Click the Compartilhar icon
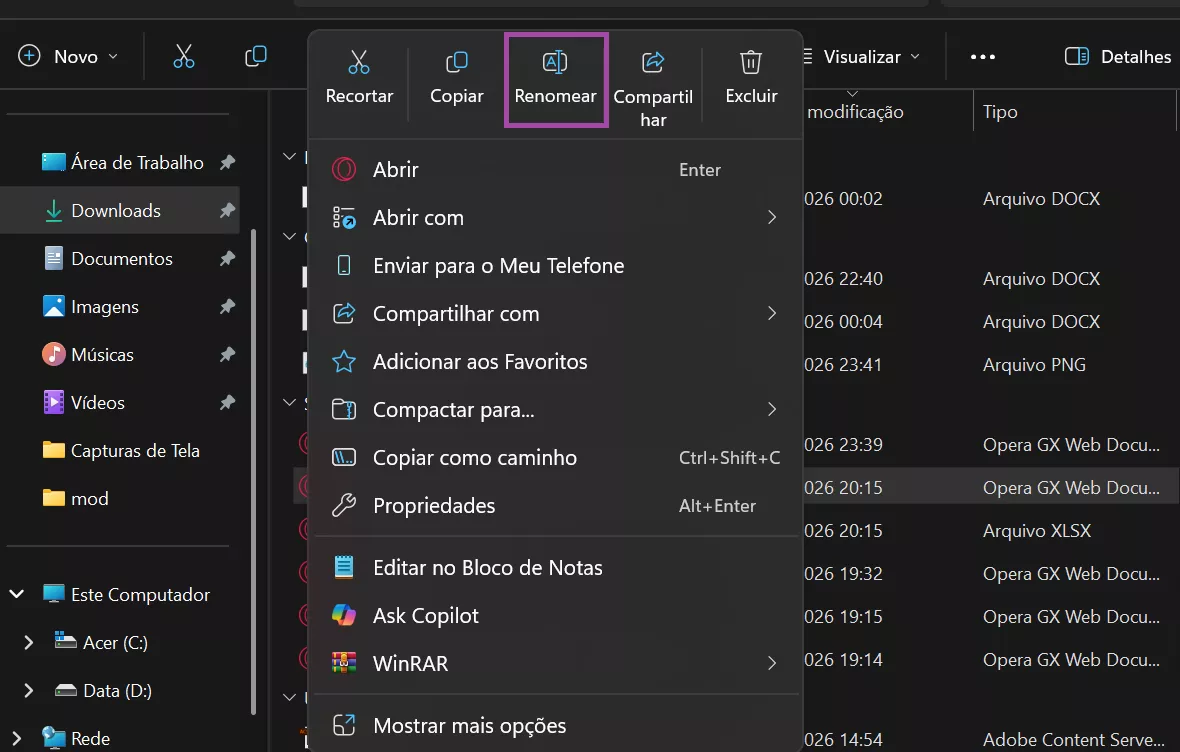 [652, 62]
